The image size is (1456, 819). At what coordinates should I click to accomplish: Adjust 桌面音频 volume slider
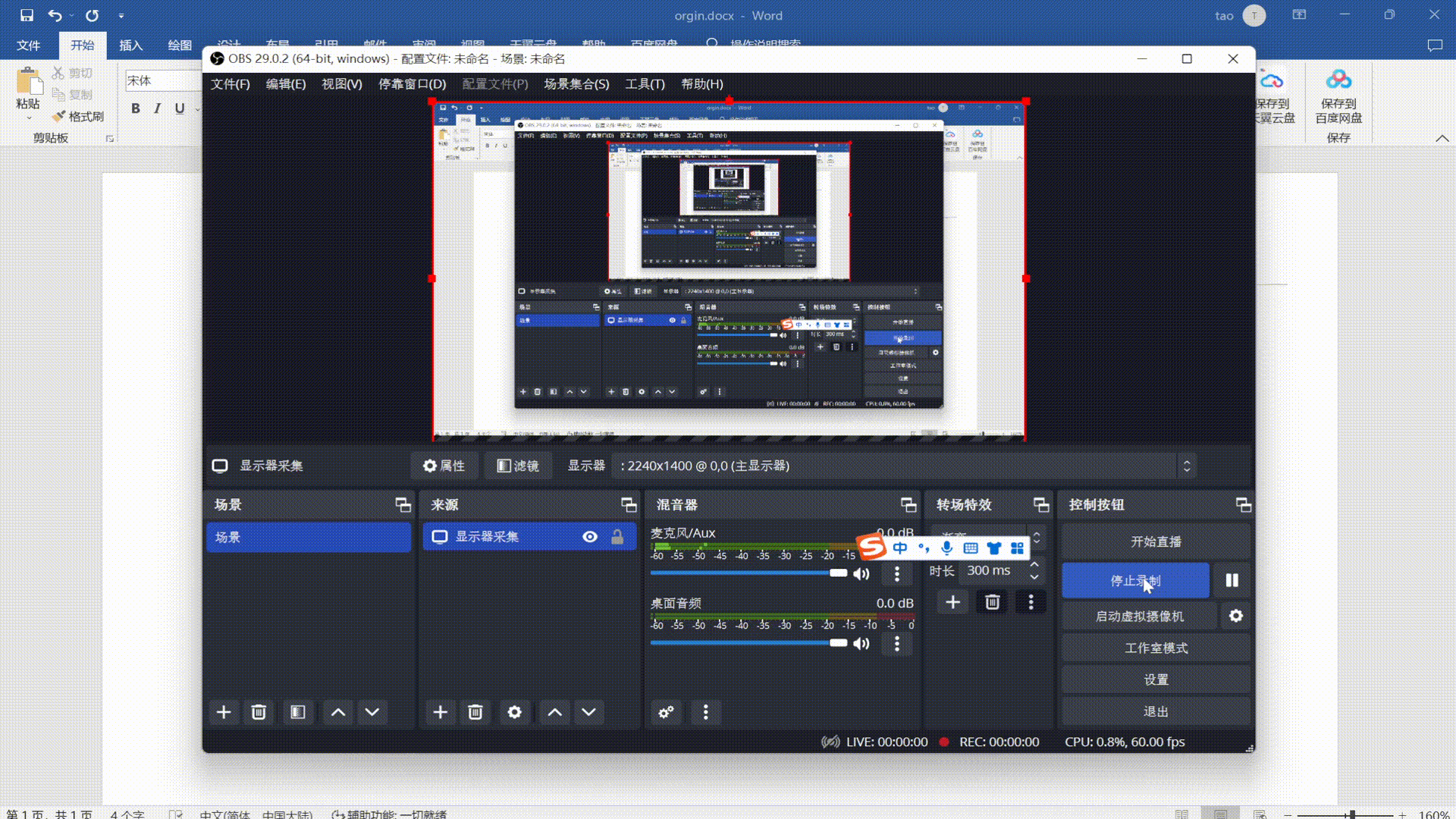tap(748, 643)
